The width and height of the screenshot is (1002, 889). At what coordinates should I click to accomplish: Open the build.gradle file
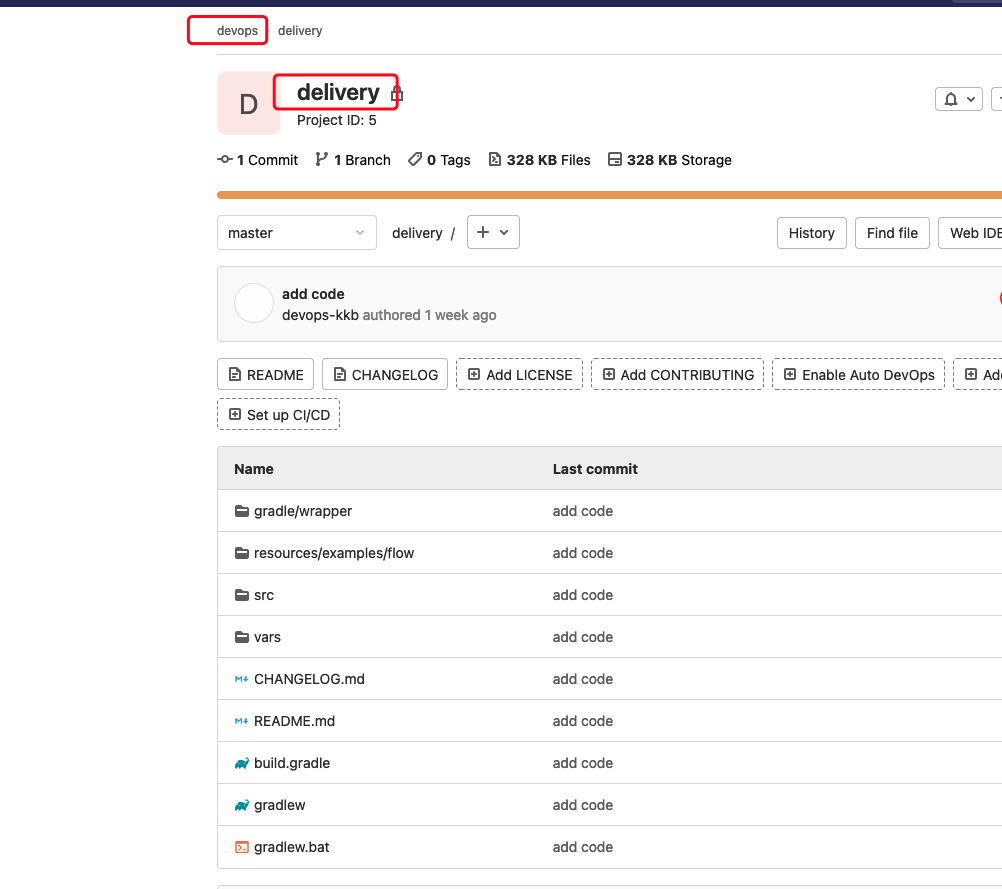[x=291, y=763]
